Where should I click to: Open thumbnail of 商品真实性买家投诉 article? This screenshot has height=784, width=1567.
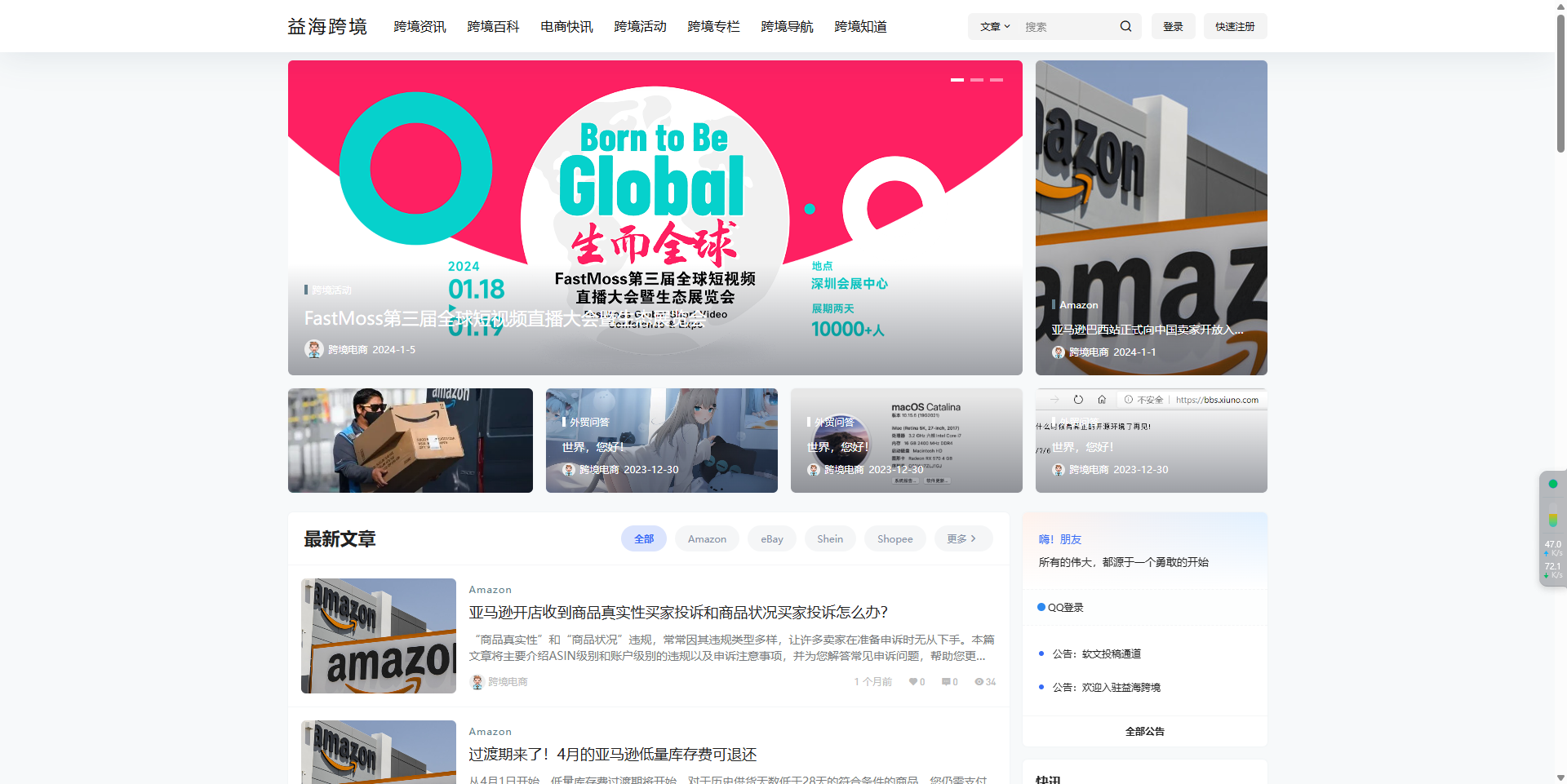pos(379,636)
